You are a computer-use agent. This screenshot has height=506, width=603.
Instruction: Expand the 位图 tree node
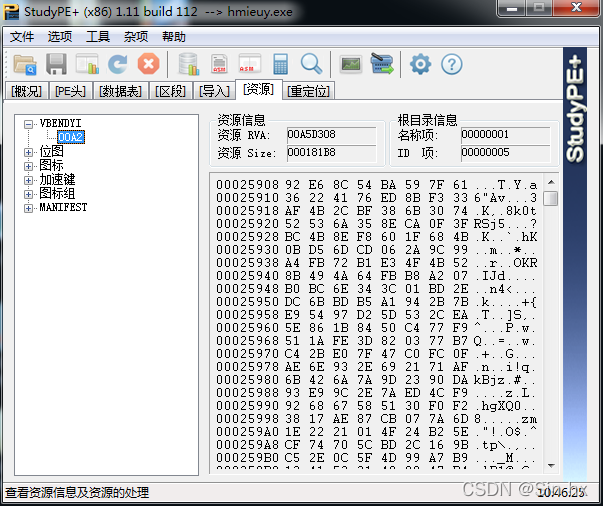point(28,152)
